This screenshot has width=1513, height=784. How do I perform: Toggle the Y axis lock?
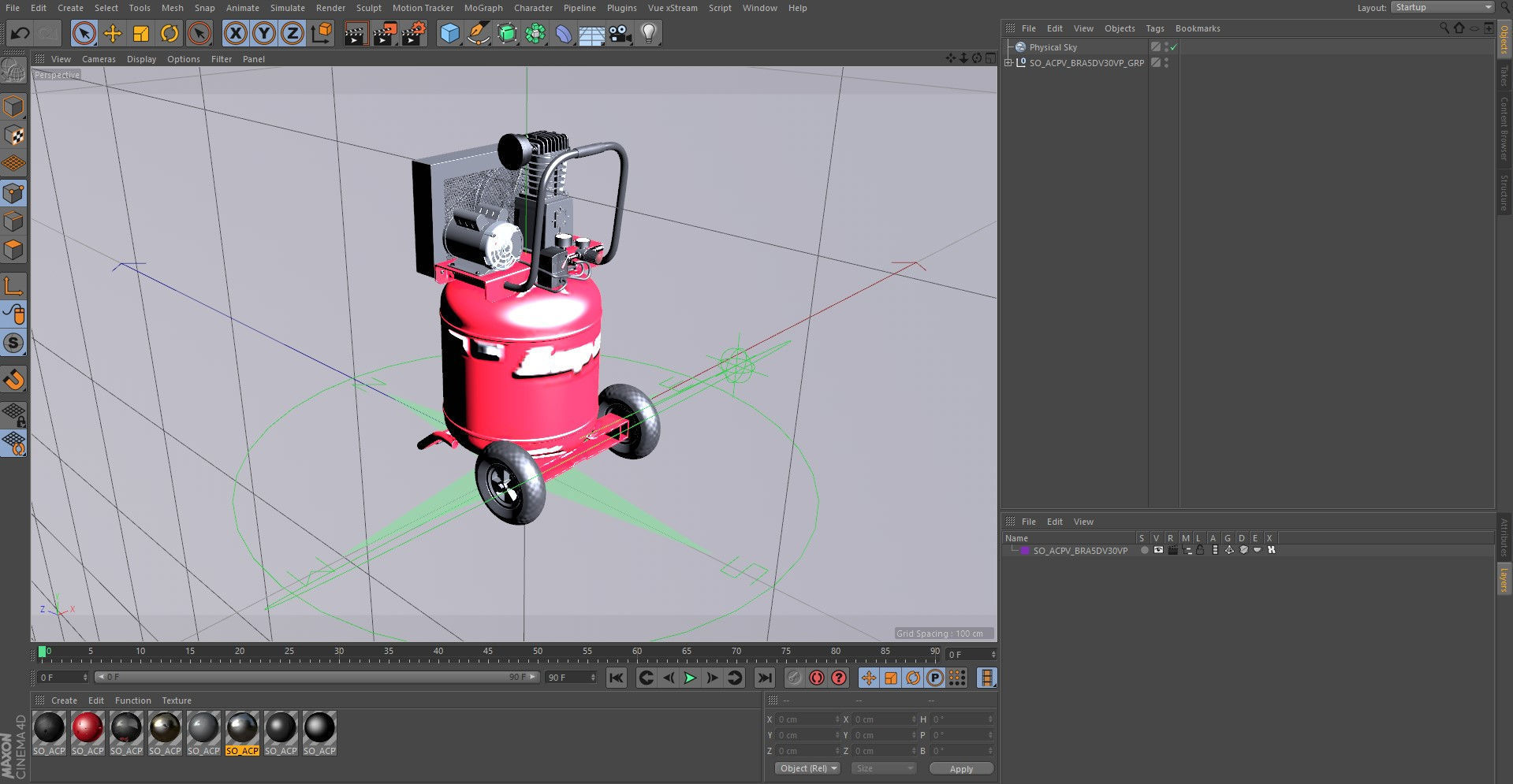click(263, 33)
